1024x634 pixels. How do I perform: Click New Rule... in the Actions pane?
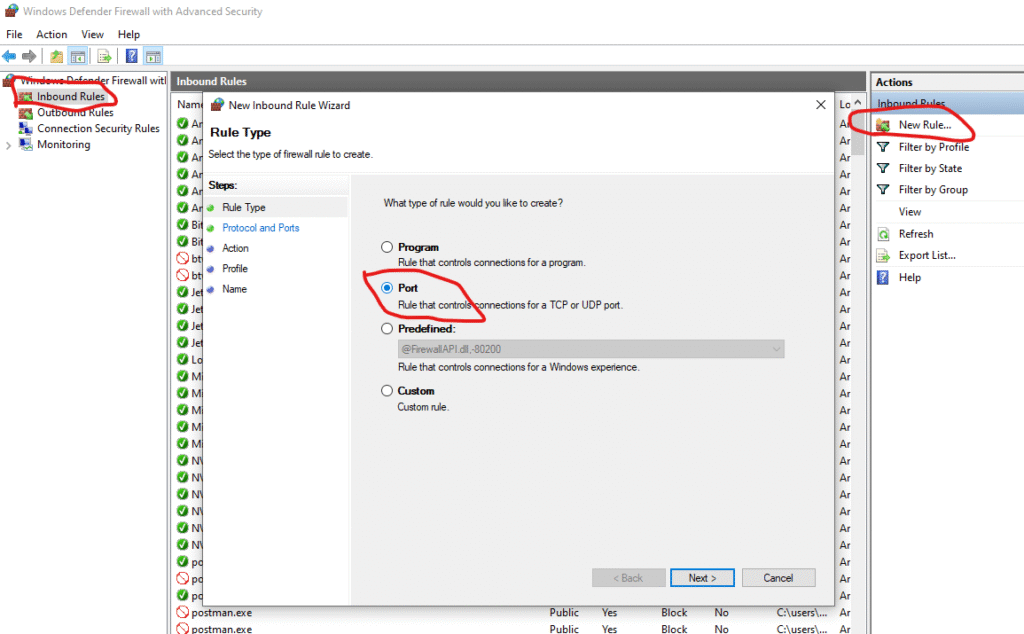point(925,125)
